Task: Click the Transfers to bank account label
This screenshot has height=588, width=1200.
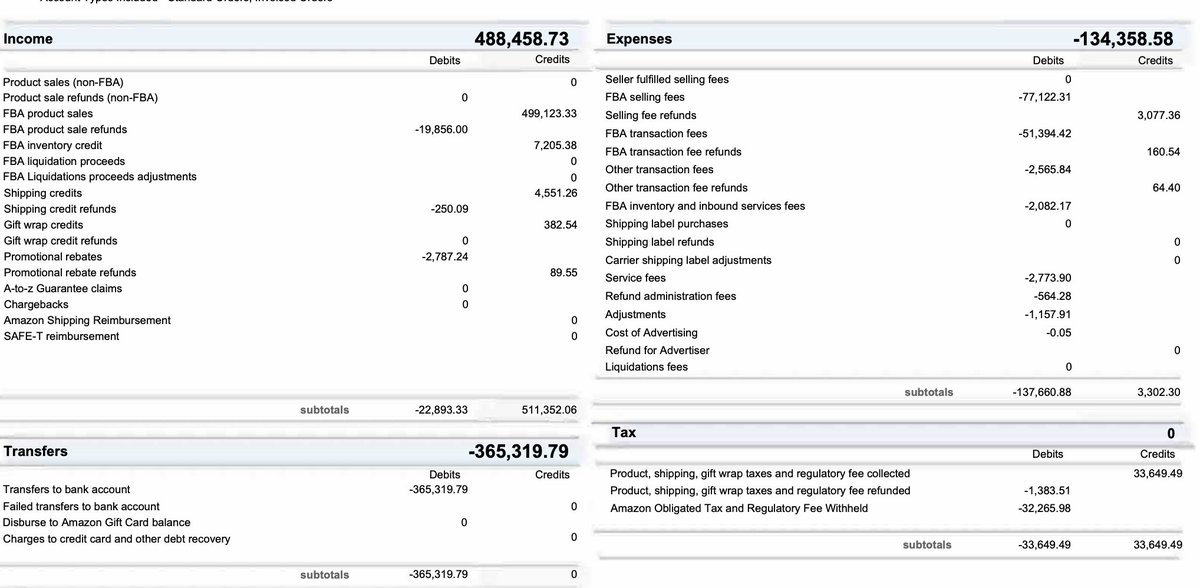Action: pos(66,489)
